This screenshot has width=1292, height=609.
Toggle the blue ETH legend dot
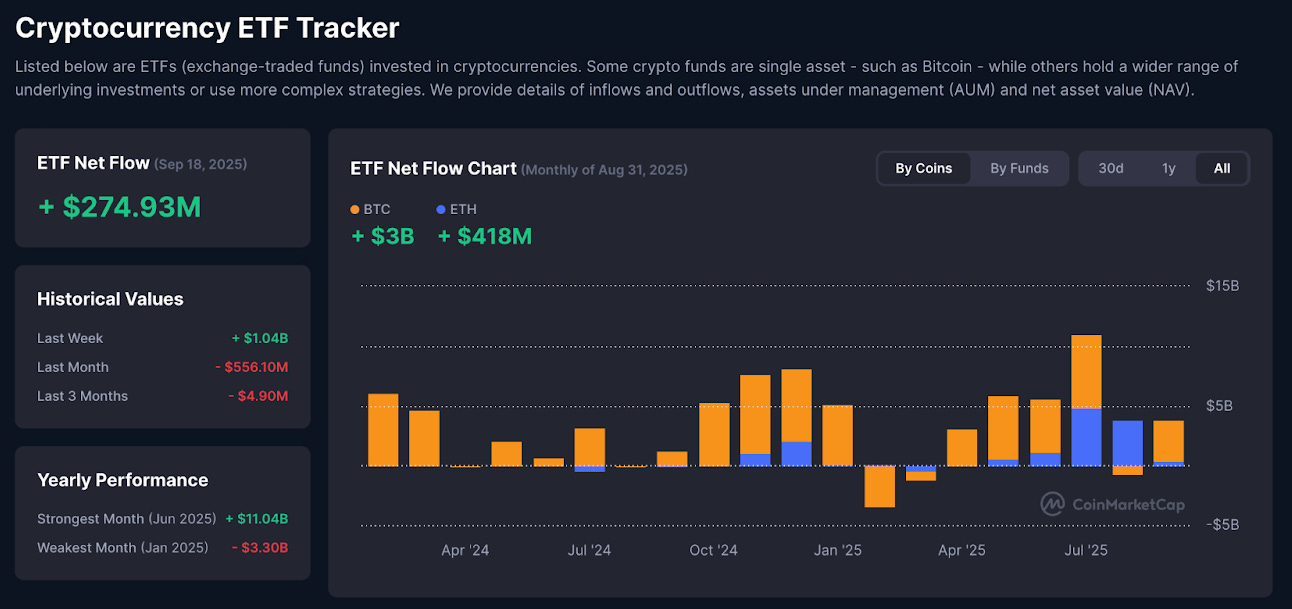442,210
